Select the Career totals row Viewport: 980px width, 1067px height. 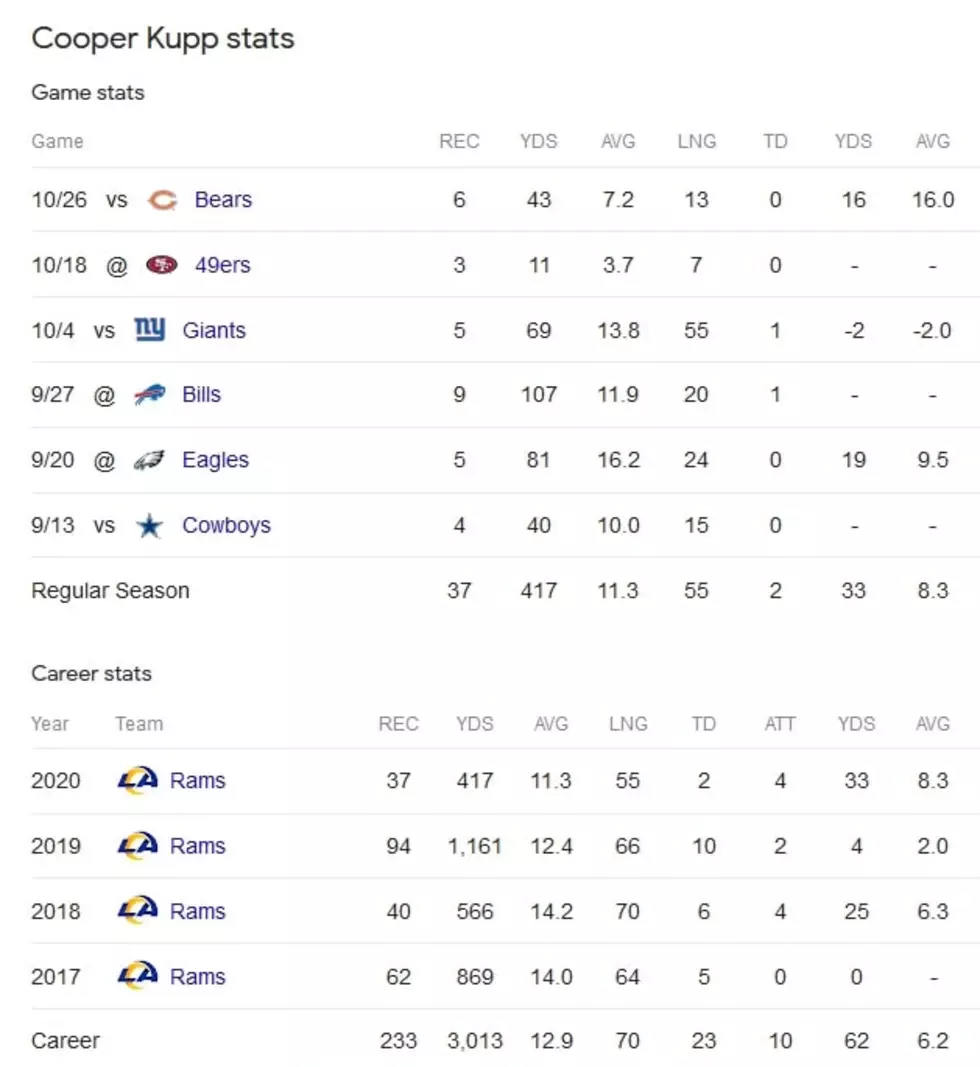click(505, 1040)
